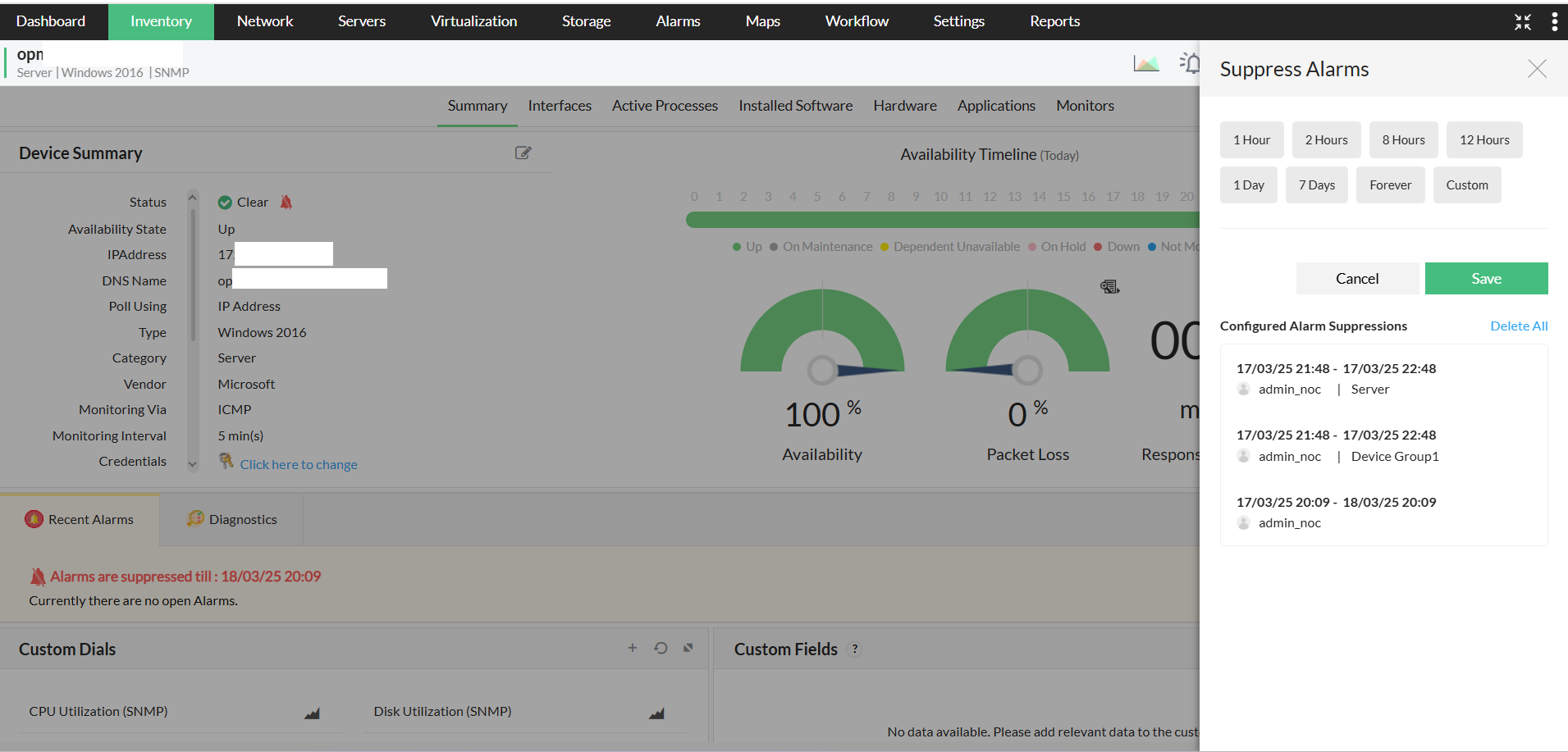The width and height of the screenshot is (1568, 752).
Task: Add a new custom dial with plus icon
Action: 632,648
